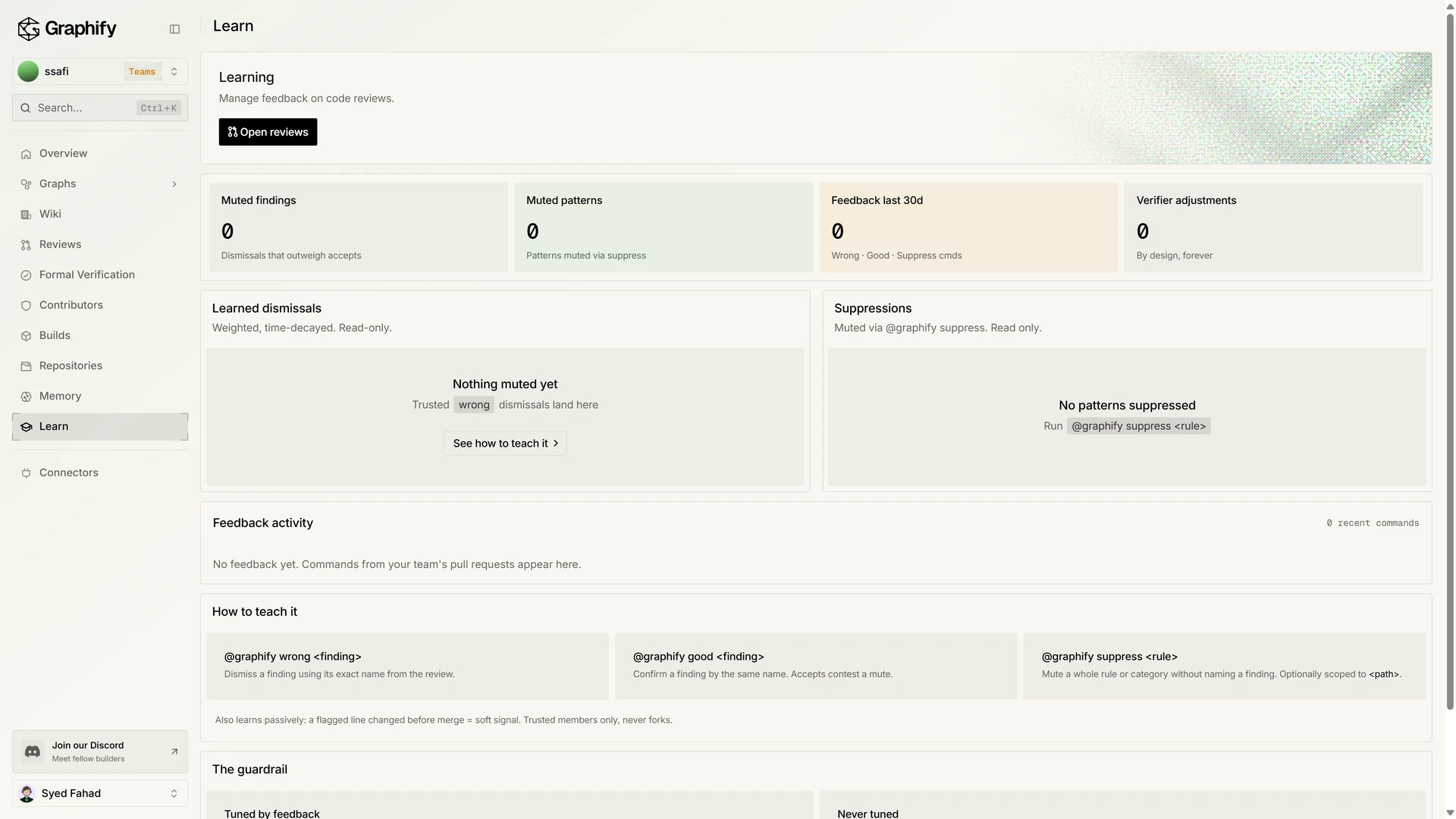Go to the Overview page
1456x819 pixels.
tap(100, 154)
